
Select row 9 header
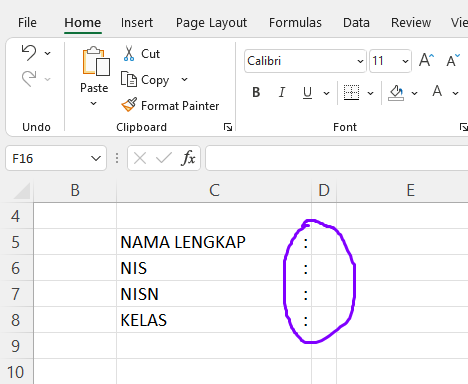point(16,346)
